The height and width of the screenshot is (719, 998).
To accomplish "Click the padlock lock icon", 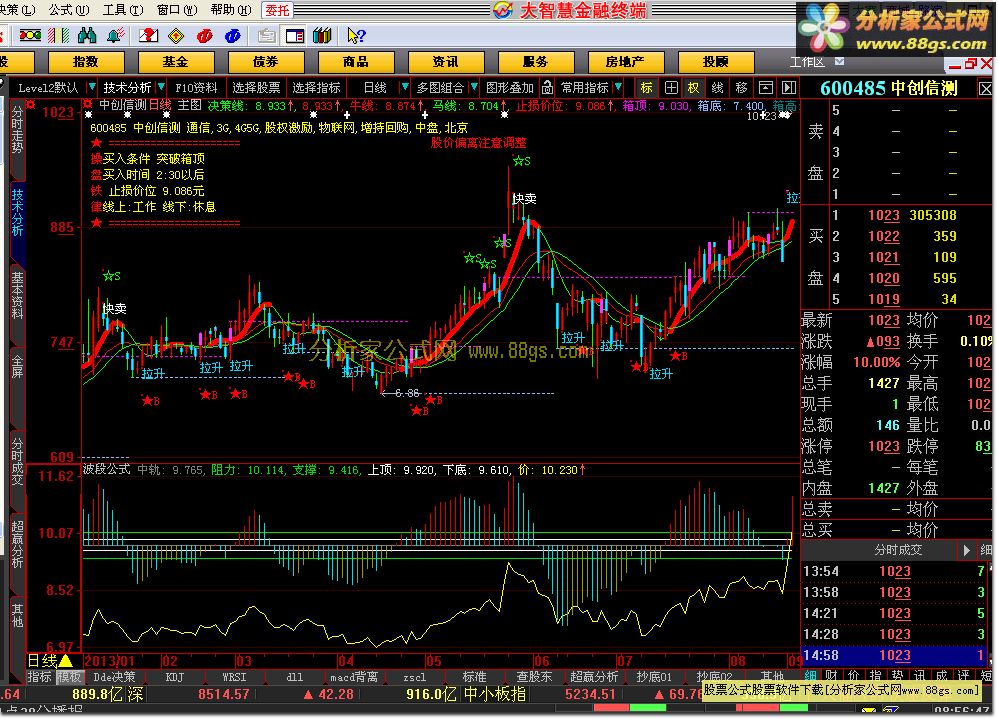I will 547,87.
